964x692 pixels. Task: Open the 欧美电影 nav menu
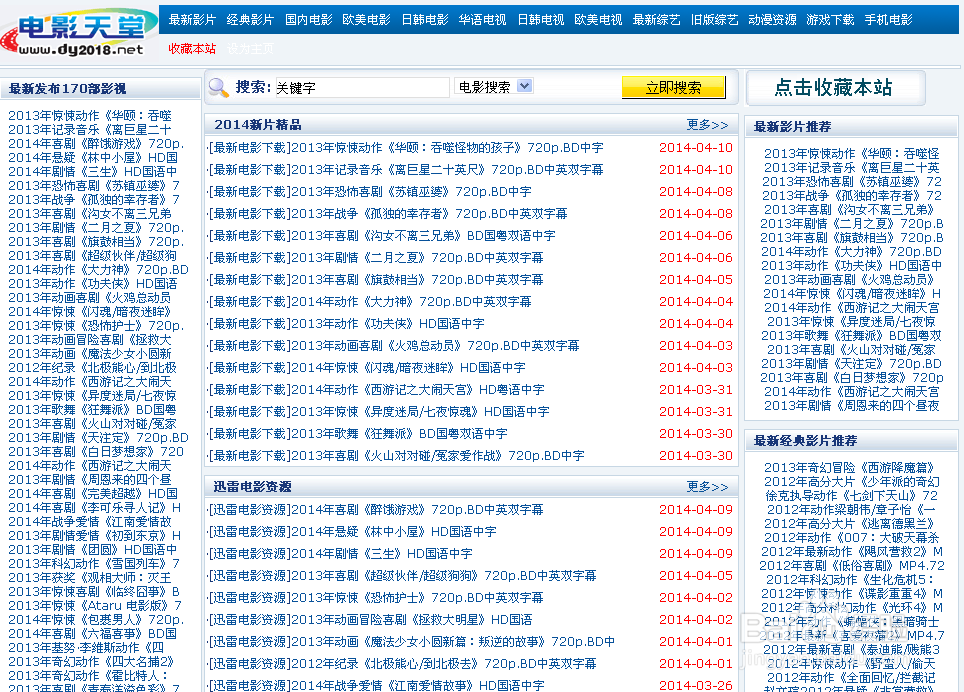pos(366,20)
